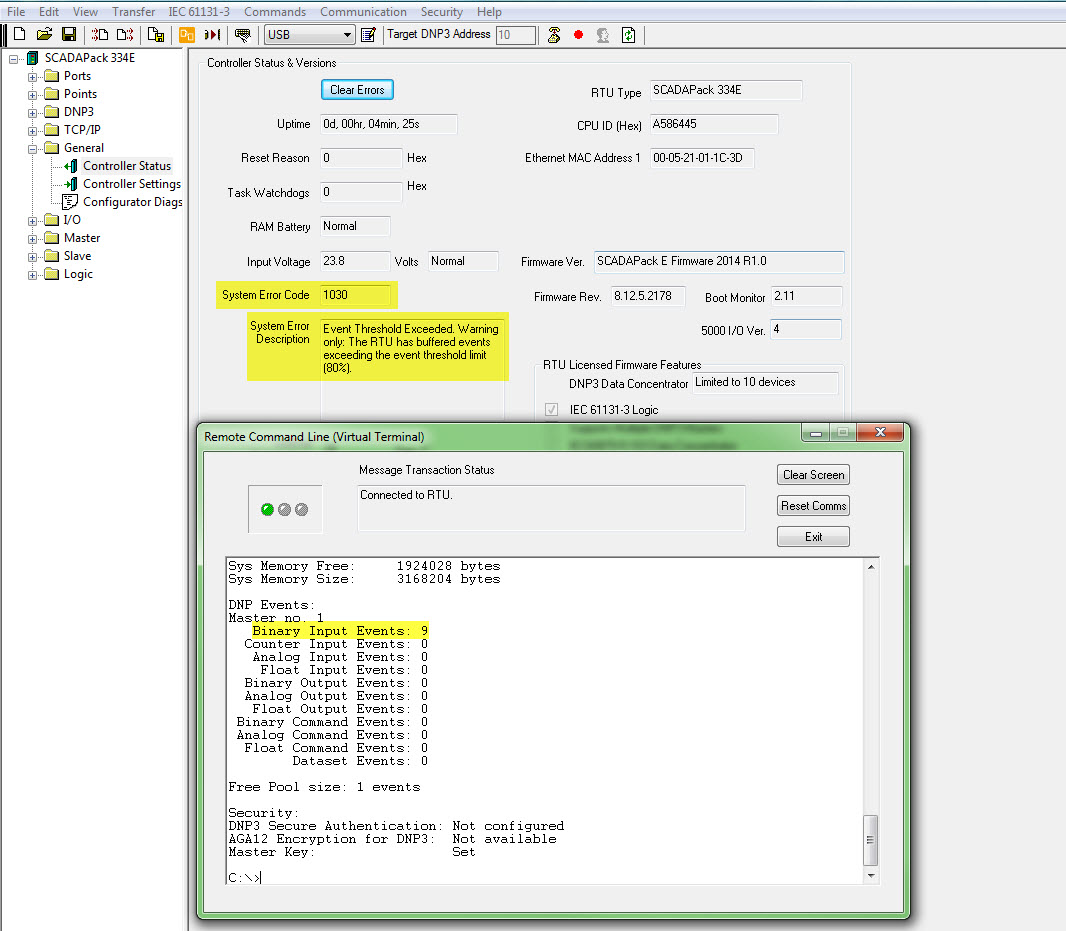
Task: Click Clear Screen in virtual terminal
Action: coord(813,475)
